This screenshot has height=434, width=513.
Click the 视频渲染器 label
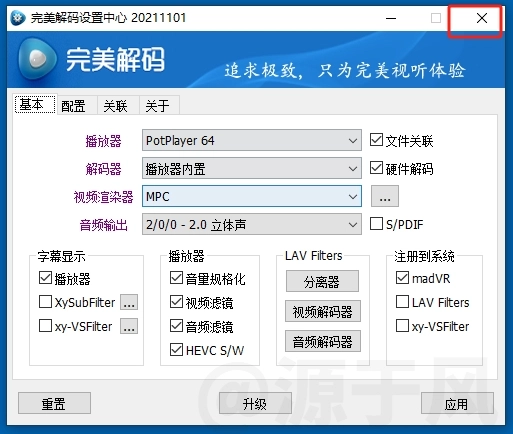pos(103,197)
